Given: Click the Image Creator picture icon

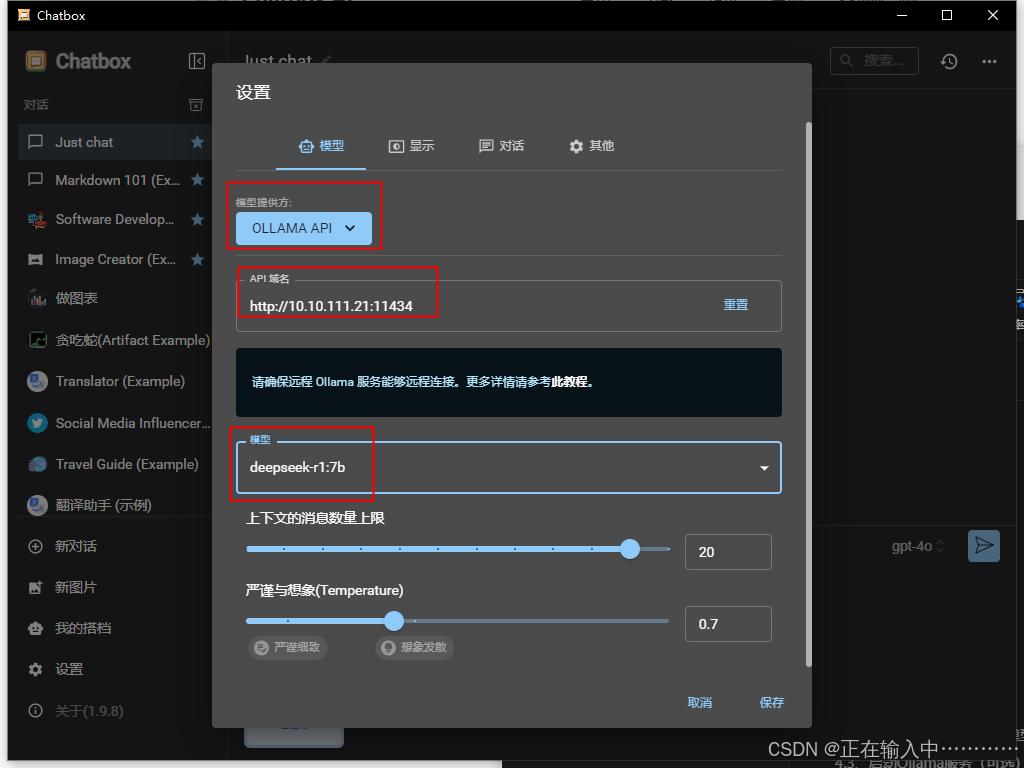Looking at the screenshot, I should coord(36,260).
